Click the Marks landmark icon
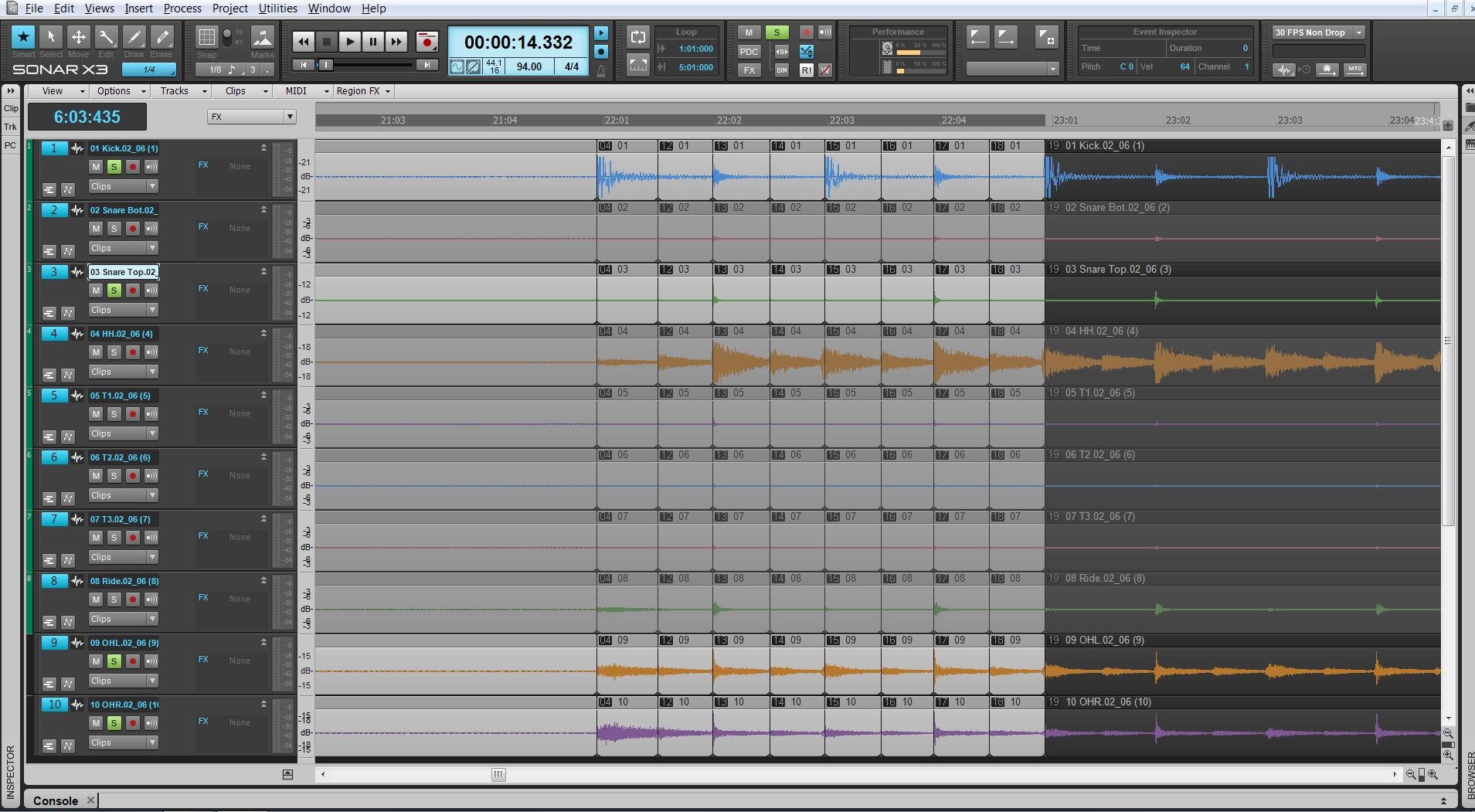 coord(263,37)
